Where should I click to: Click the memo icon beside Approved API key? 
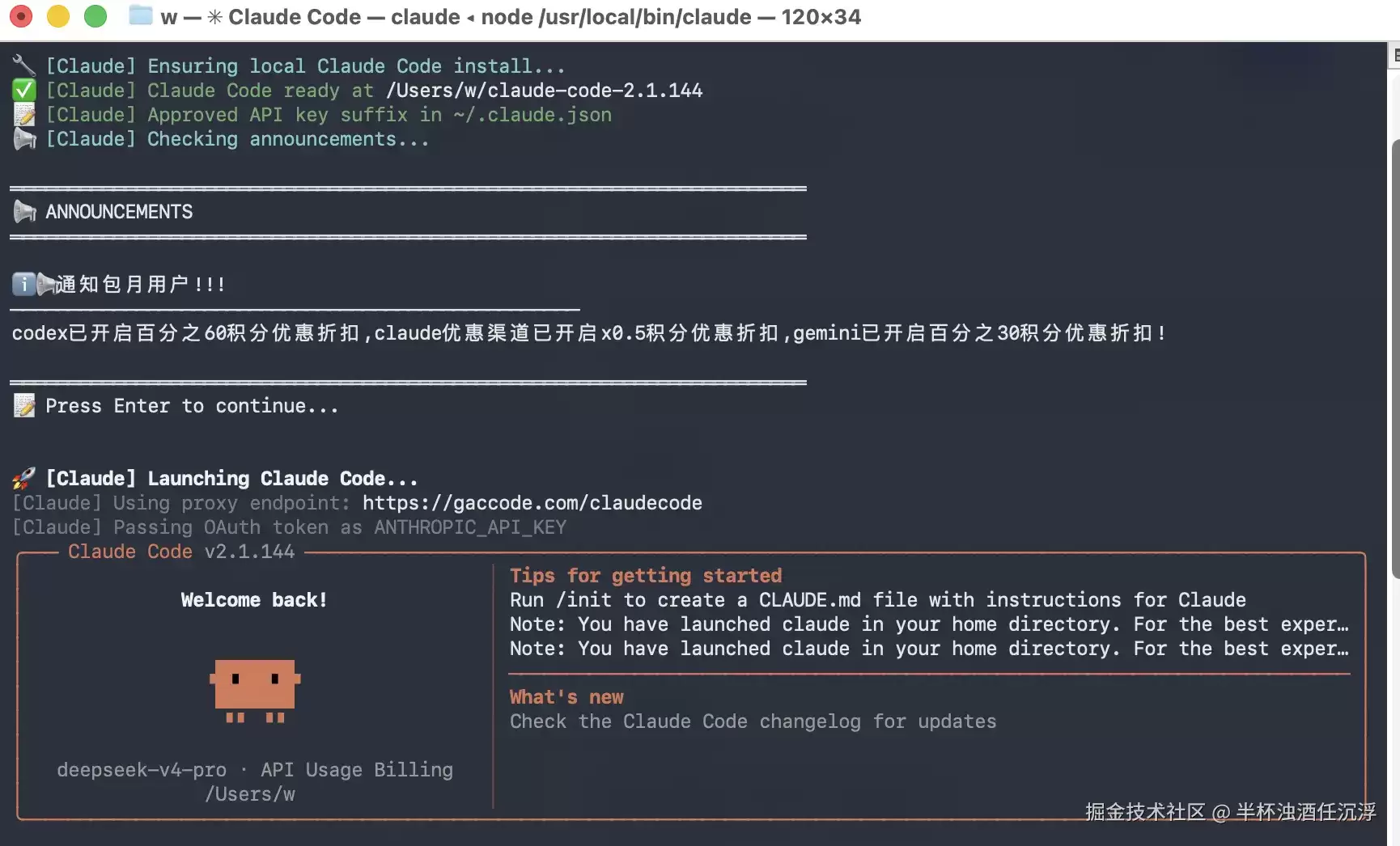tap(24, 114)
